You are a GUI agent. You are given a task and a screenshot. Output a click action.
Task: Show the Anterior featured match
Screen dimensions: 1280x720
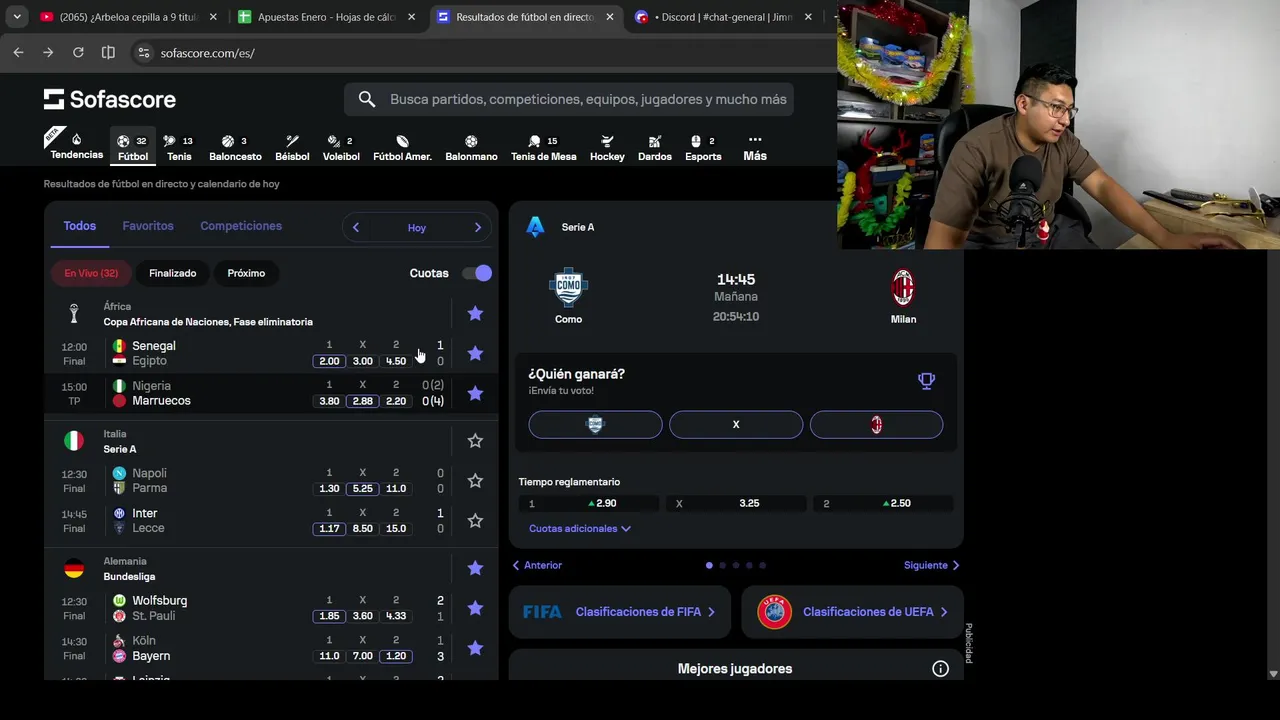click(537, 565)
